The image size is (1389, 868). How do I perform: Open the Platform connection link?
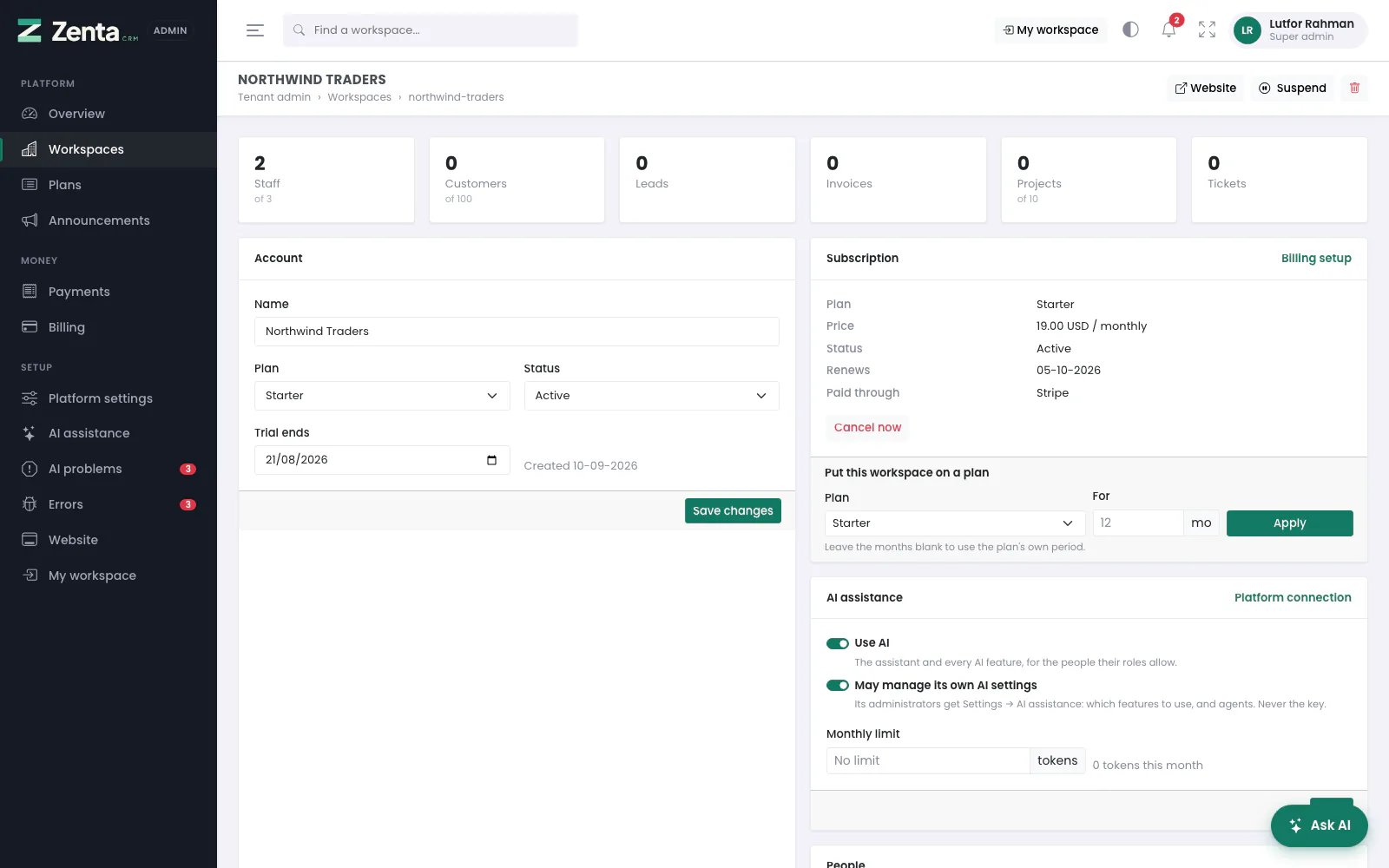(x=1293, y=598)
